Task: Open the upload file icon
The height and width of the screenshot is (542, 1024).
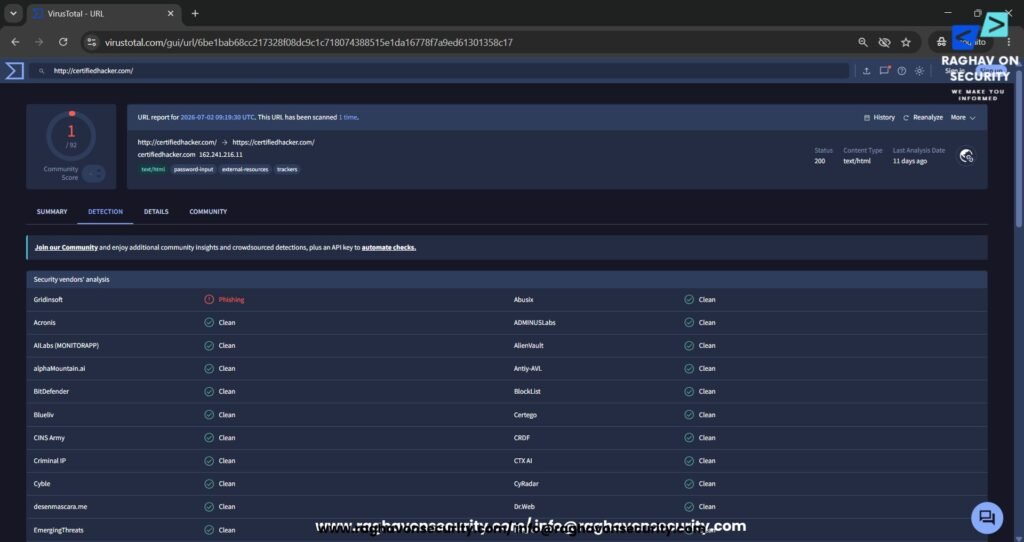Action: 867,71
